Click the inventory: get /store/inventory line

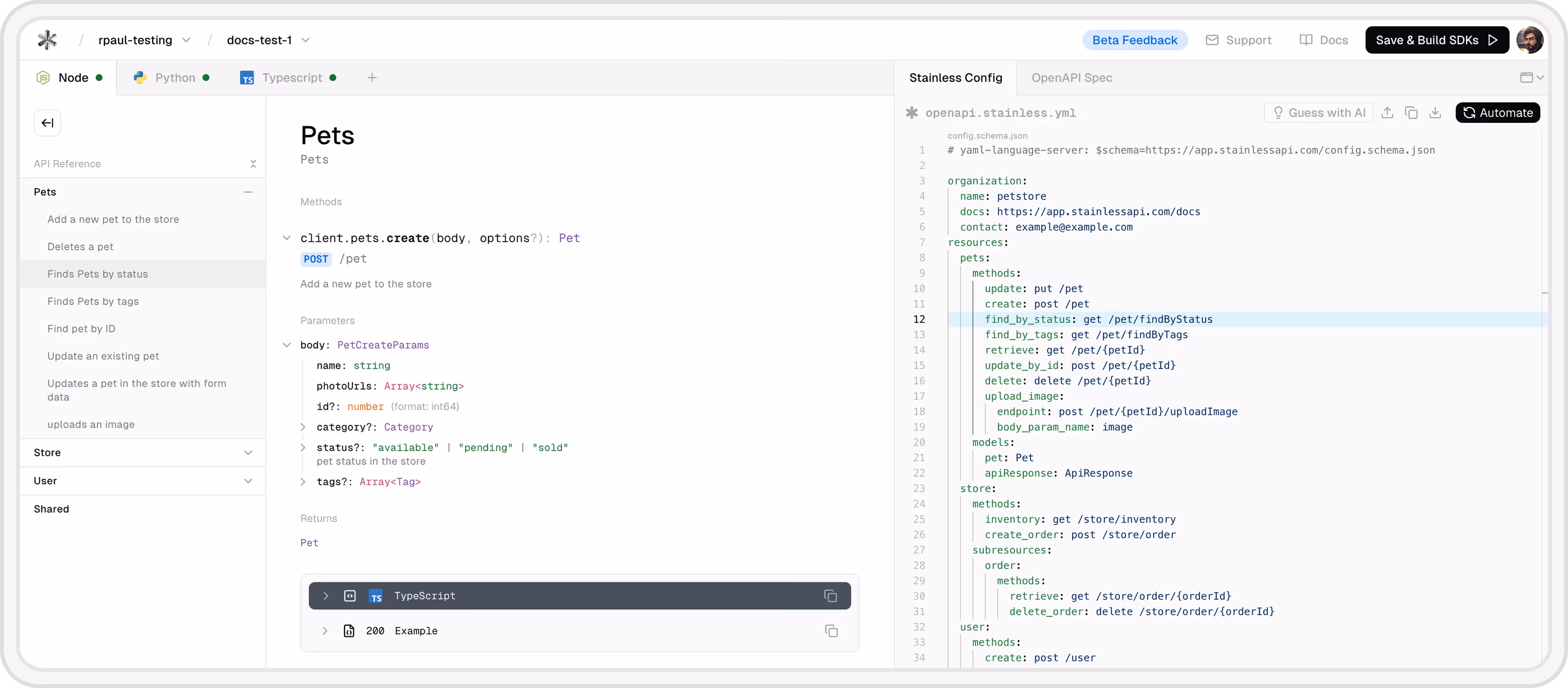[1080, 519]
